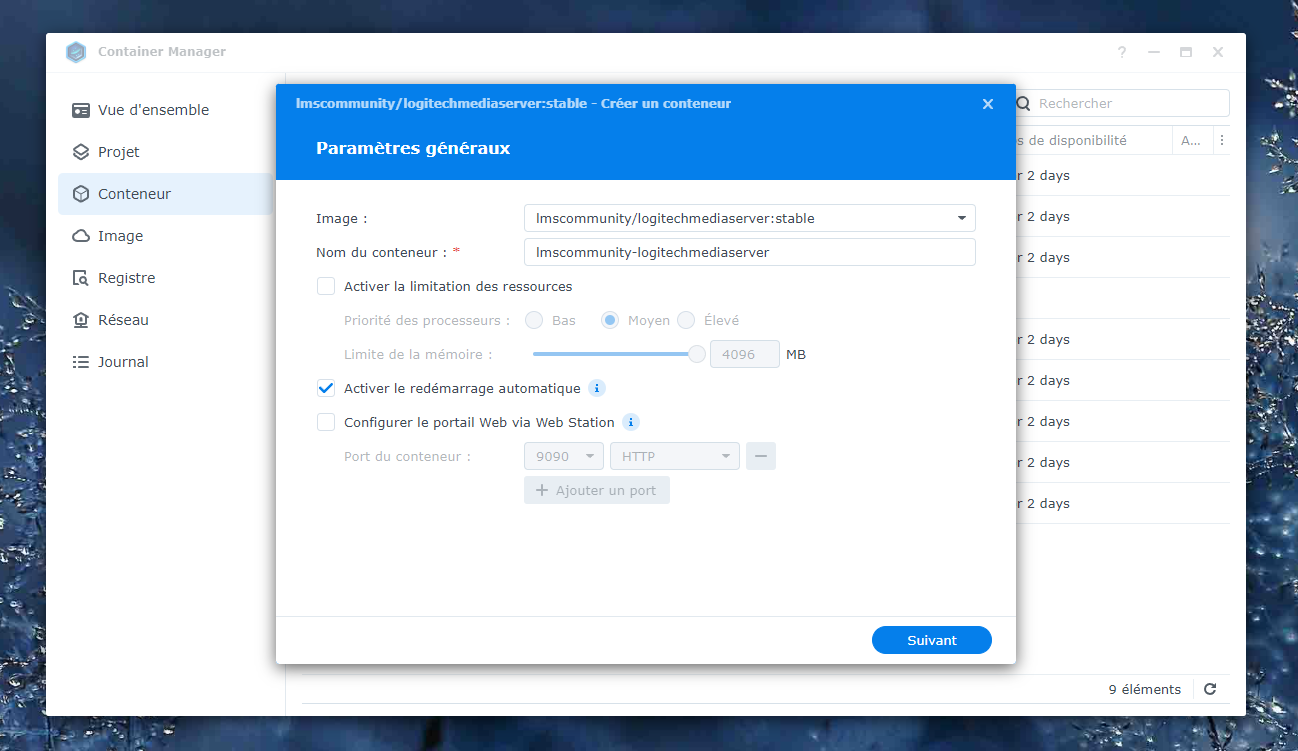Click the Registre search-document icon
Screen dimensions: 1298x751
(81, 278)
